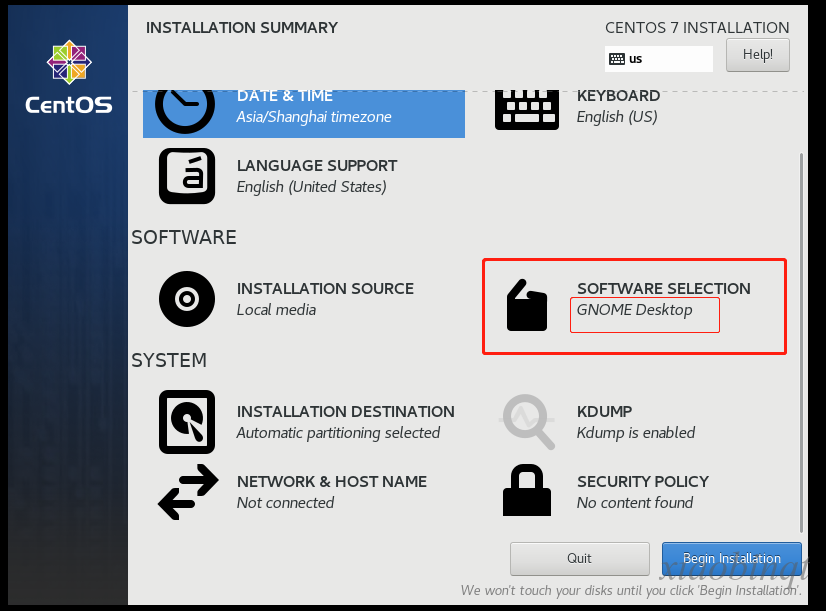Screen dimensions: 826x611
Task: Open SOFTWARE SELECTION label
Action: tap(664, 289)
